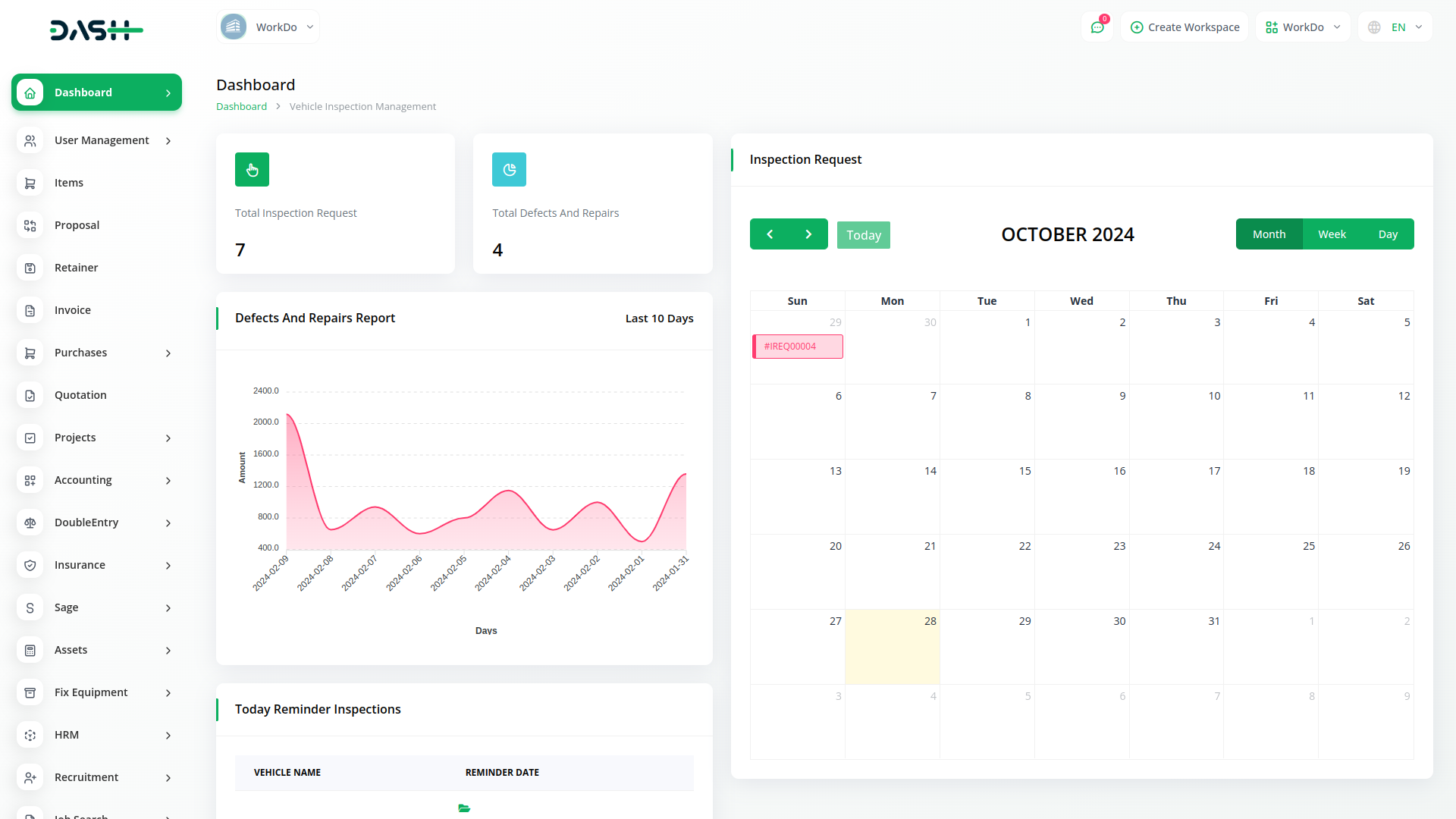Click the Total Inspection Request hand icon
Image resolution: width=1456 pixels, height=819 pixels.
[x=252, y=170]
